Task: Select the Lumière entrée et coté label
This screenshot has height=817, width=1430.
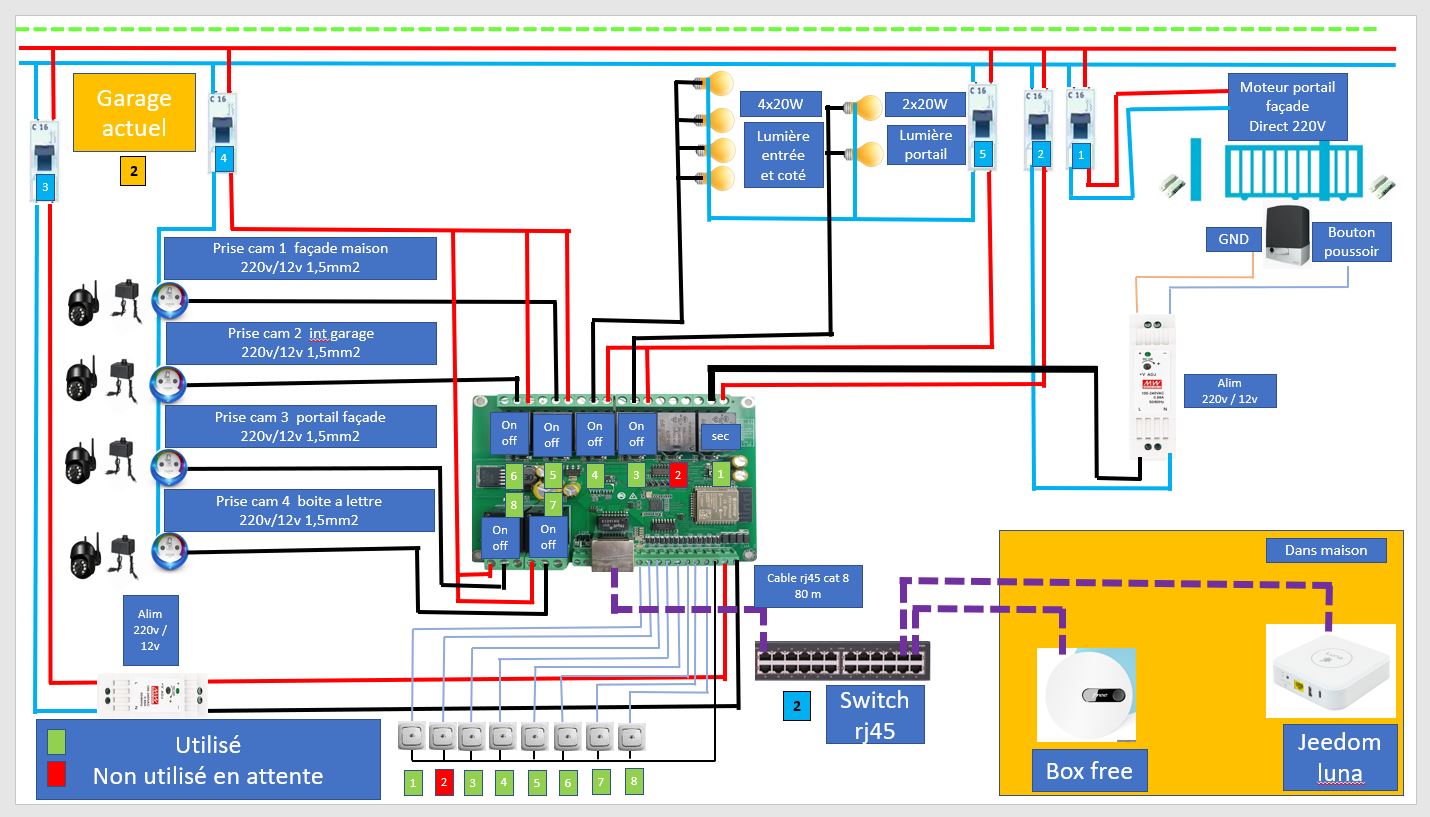Action: (783, 155)
